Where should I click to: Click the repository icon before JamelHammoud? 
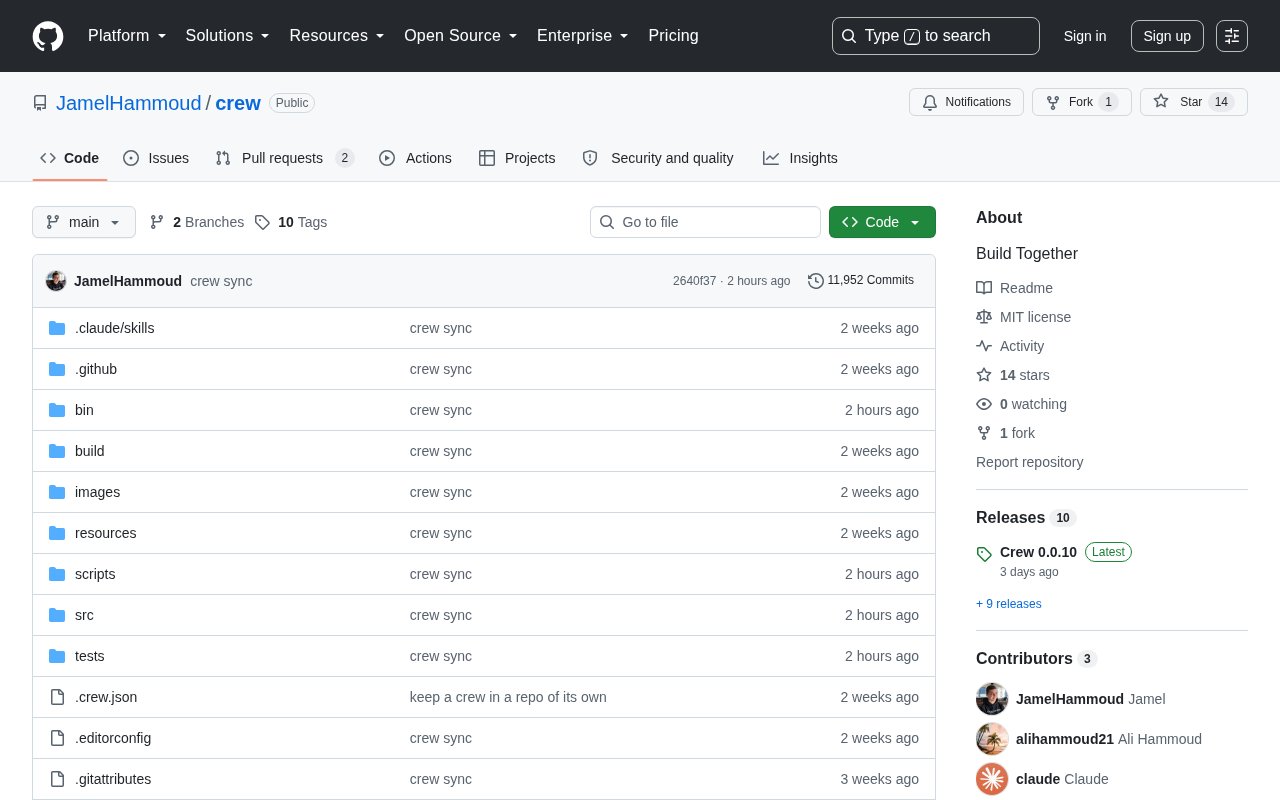tap(40, 103)
